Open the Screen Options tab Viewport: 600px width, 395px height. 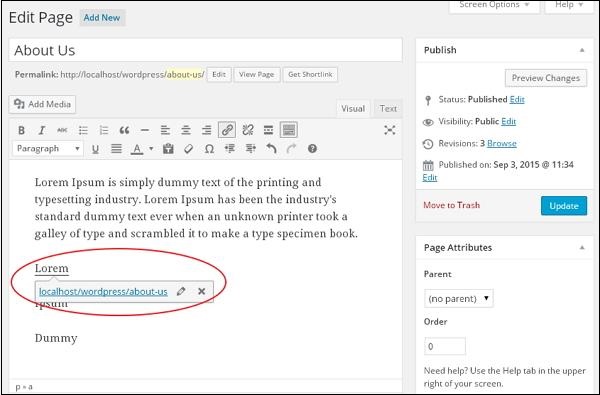pyautogui.click(x=494, y=5)
